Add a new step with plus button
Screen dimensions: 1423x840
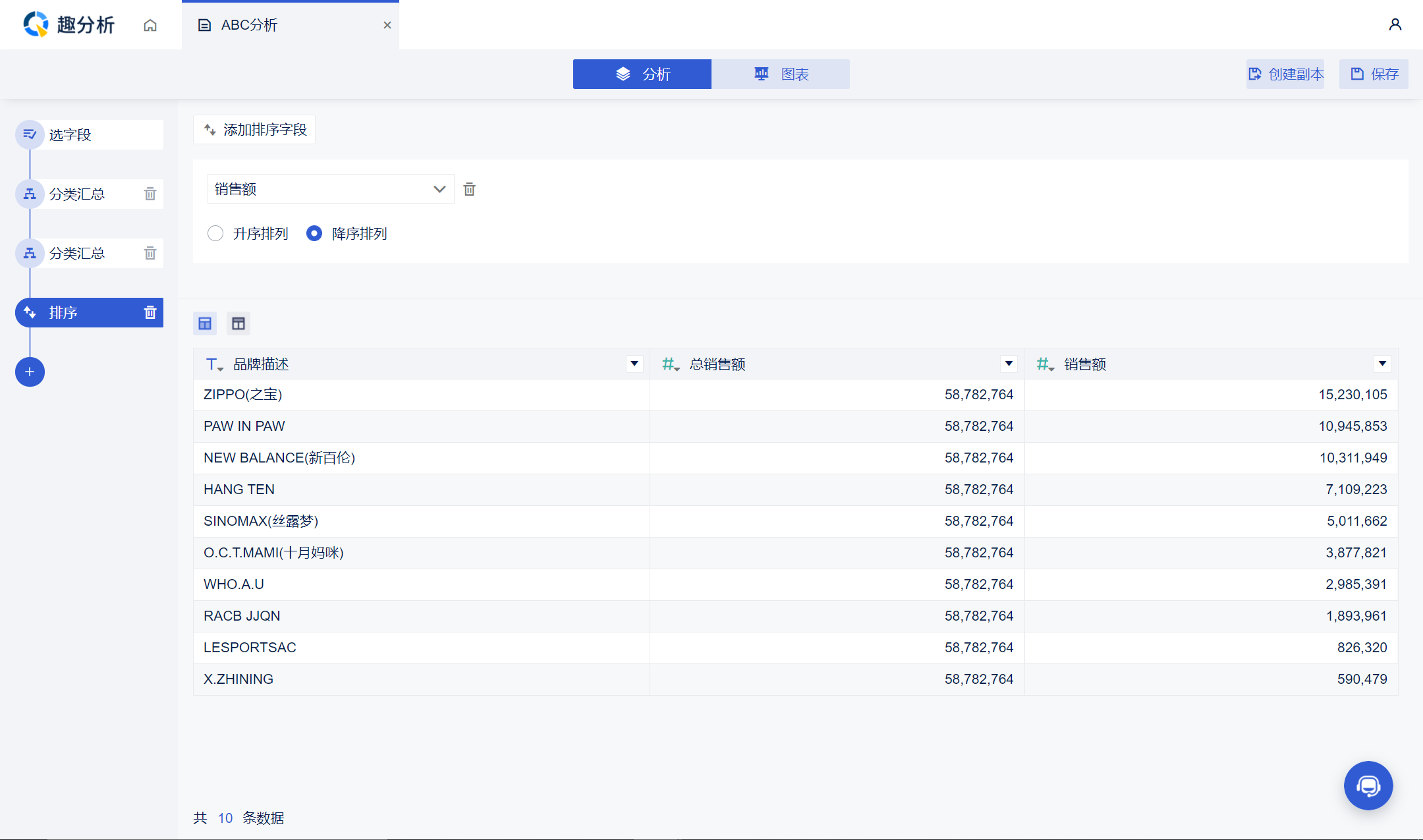30,372
